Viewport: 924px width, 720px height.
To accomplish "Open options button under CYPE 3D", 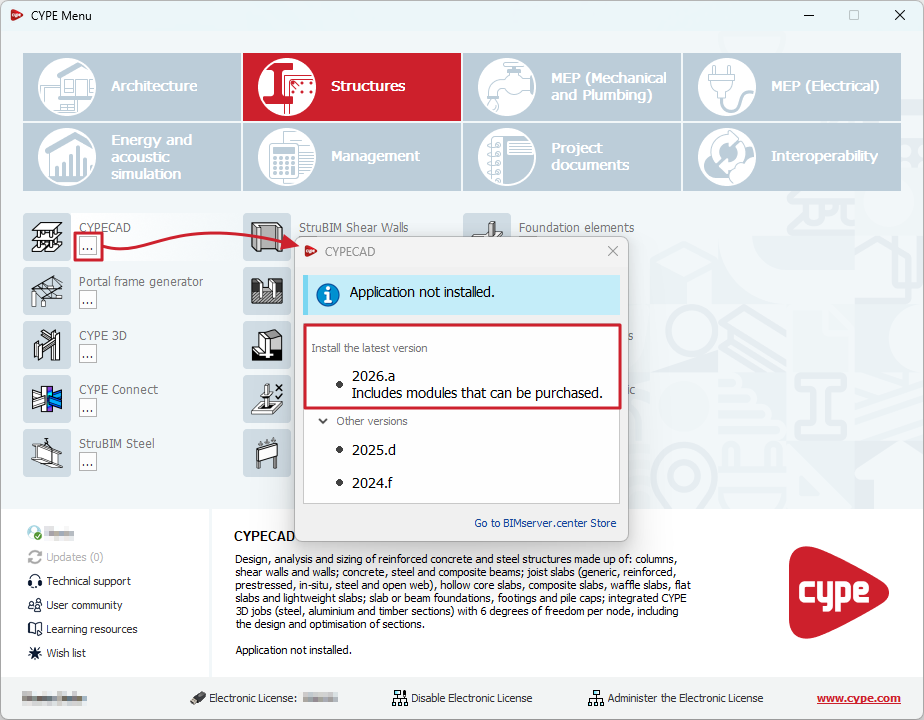I will pos(88,354).
